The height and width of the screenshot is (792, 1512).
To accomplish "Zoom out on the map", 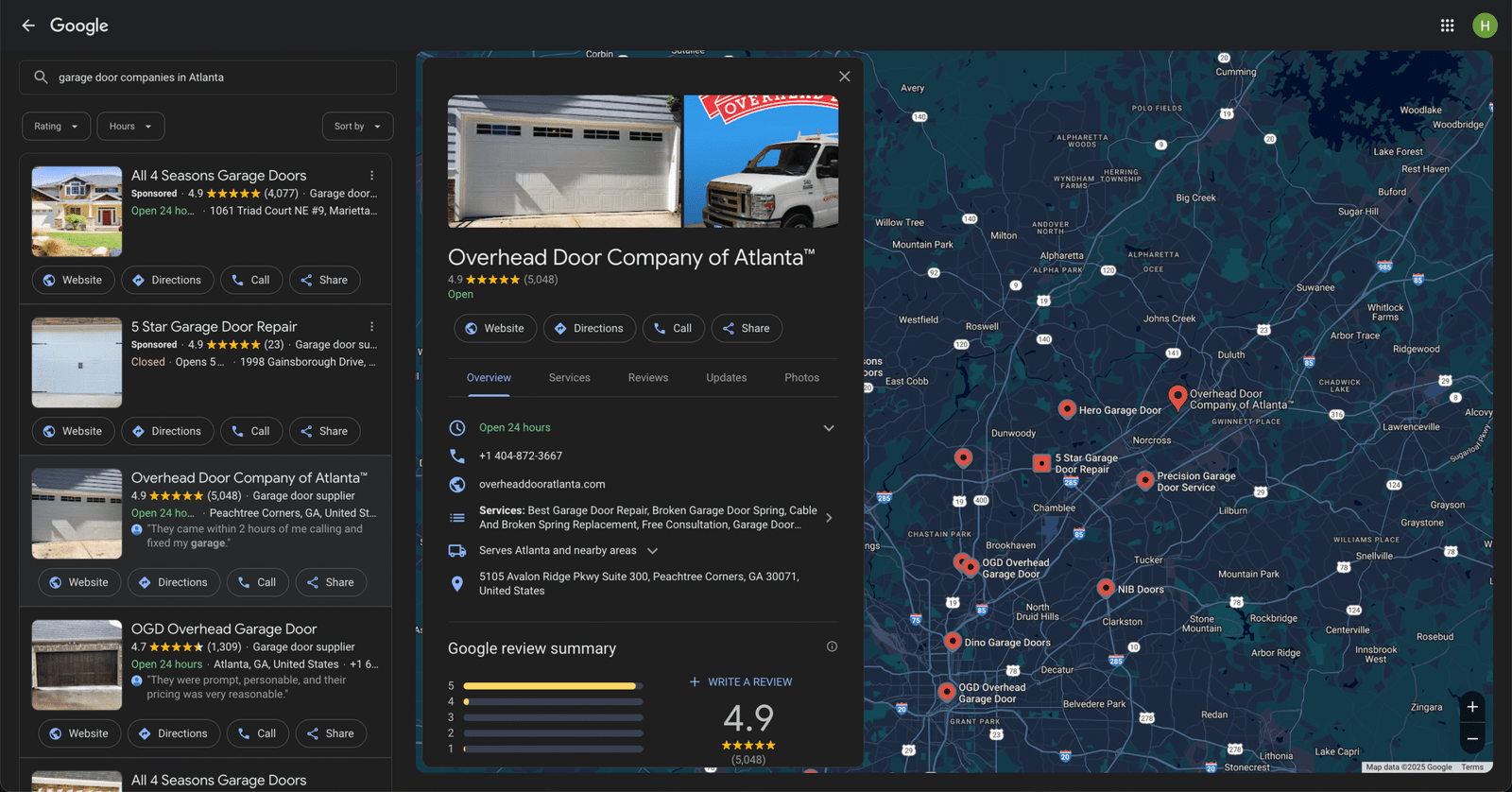I will [x=1472, y=738].
